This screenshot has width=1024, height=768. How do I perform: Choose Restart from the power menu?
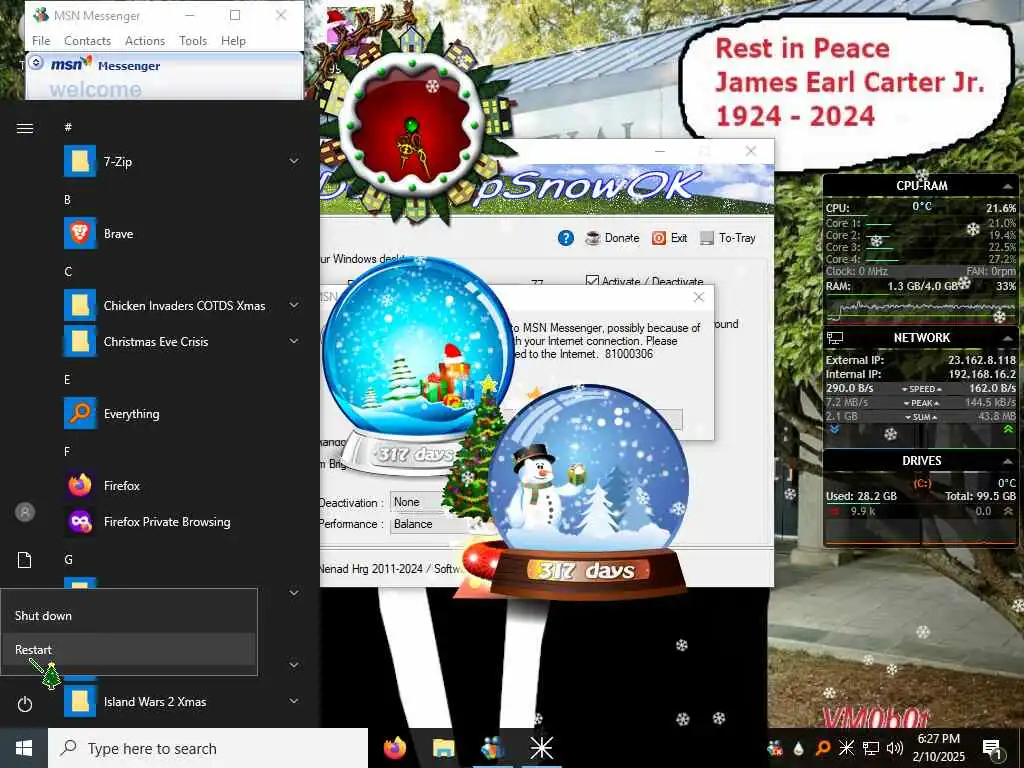pyautogui.click(x=129, y=650)
